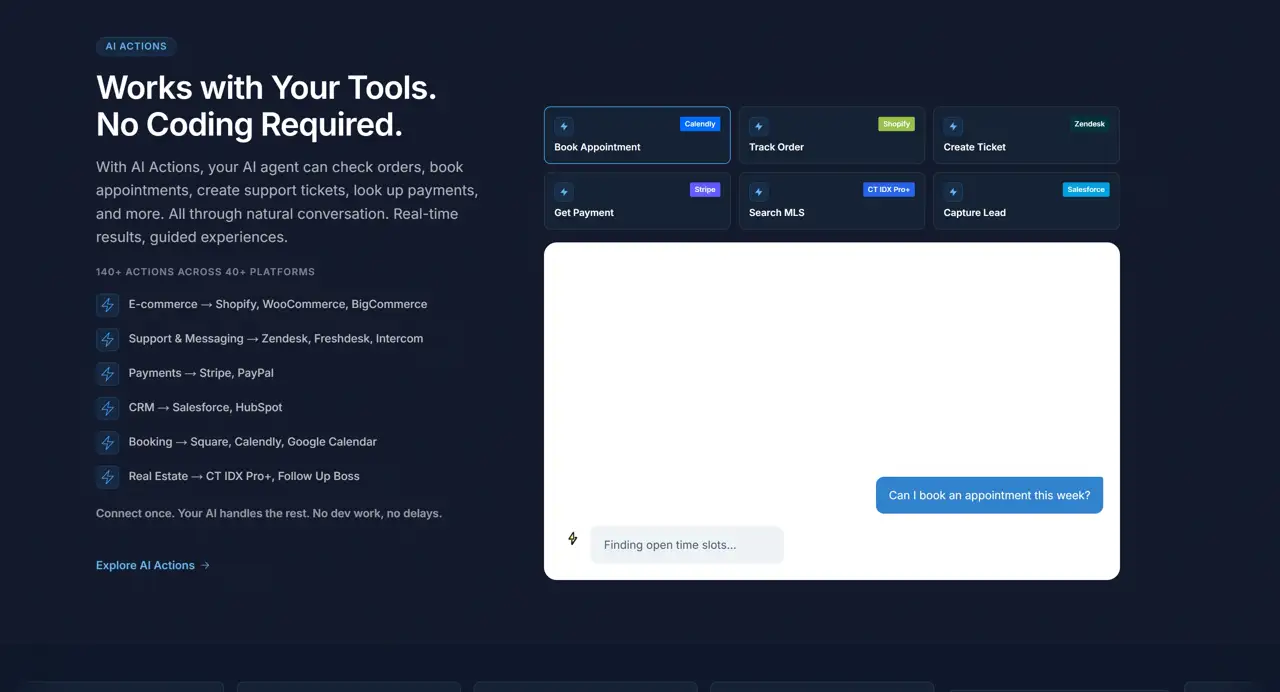
Task: Click 'E-commerce → Shopify, WooCommerce, BigCommerce' text
Action: click(x=278, y=304)
